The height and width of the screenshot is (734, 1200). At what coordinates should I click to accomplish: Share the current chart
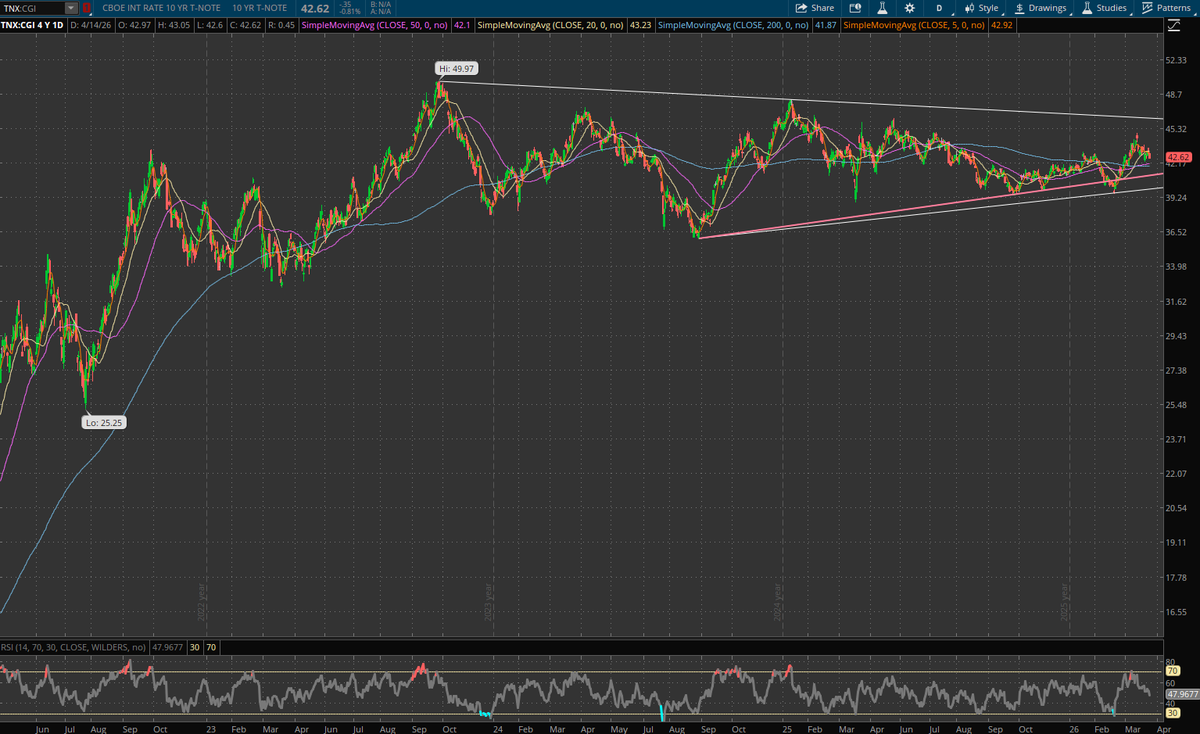(x=815, y=8)
